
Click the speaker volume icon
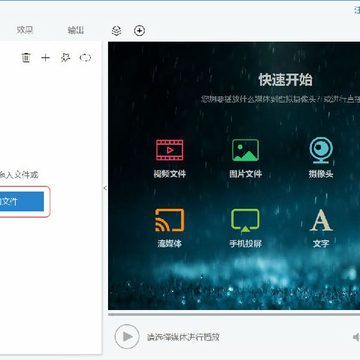[x=356, y=337]
